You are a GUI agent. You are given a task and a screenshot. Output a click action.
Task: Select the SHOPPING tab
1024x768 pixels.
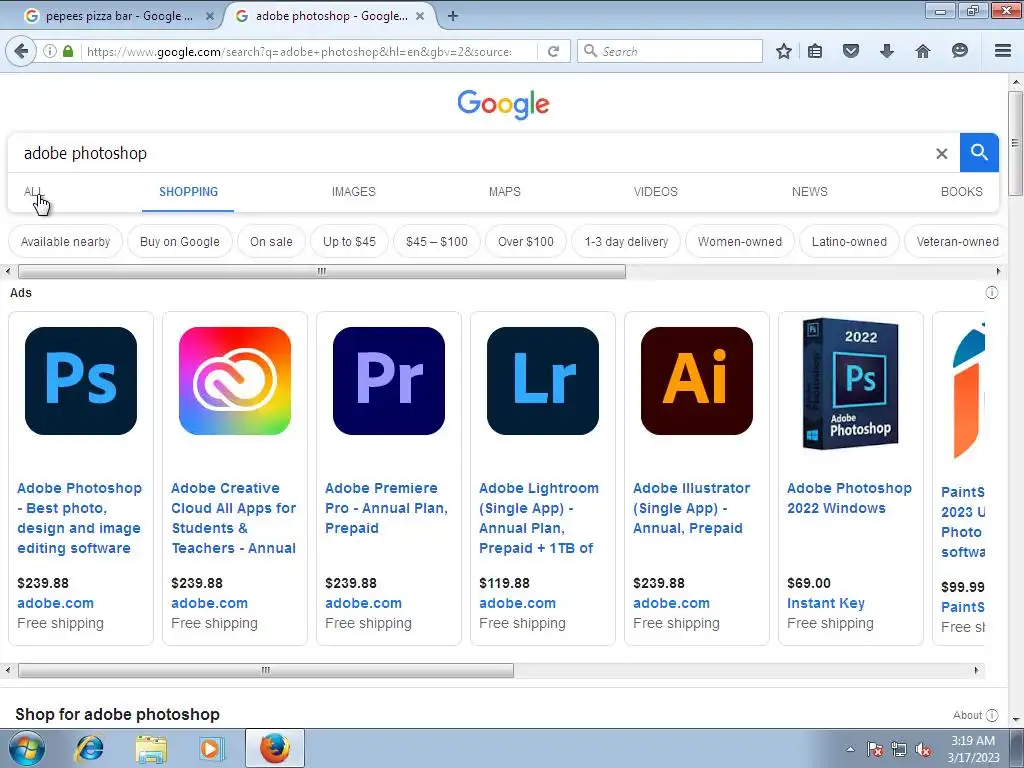click(x=188, y=192)
